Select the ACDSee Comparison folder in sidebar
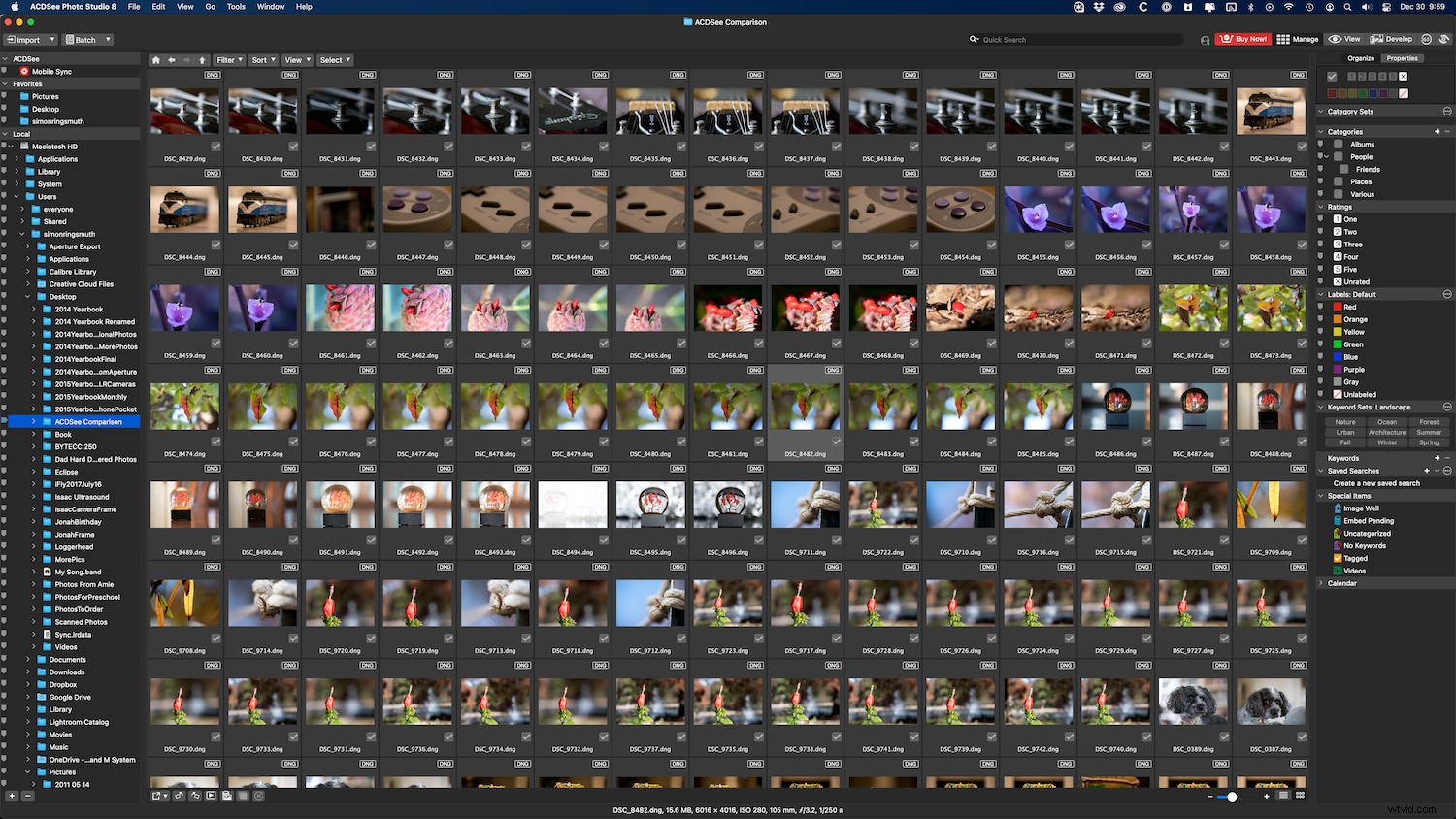The width and height of the screenshot is (1456, 819). coord(85,421)
